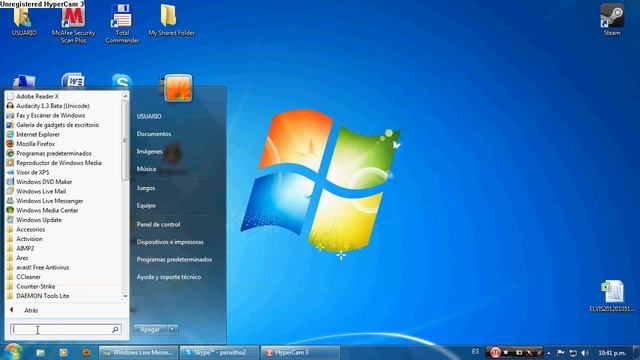Expand the Accesorios folder
Screen dimensions: 640x360
30,229
